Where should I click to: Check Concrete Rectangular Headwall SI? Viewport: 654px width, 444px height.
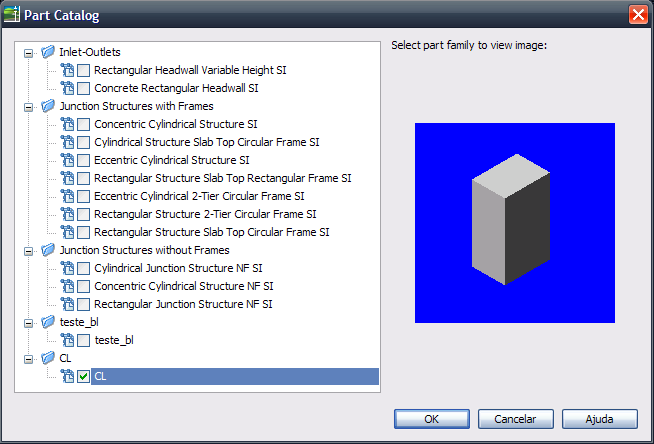pos(83,88)
